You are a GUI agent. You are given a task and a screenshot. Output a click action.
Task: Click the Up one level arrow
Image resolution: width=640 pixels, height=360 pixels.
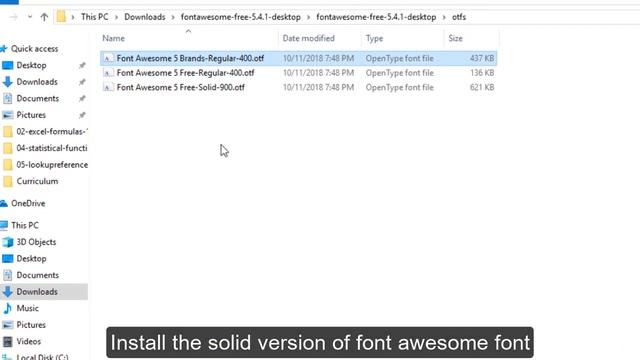pyautogui.click(x=44, y=17)
